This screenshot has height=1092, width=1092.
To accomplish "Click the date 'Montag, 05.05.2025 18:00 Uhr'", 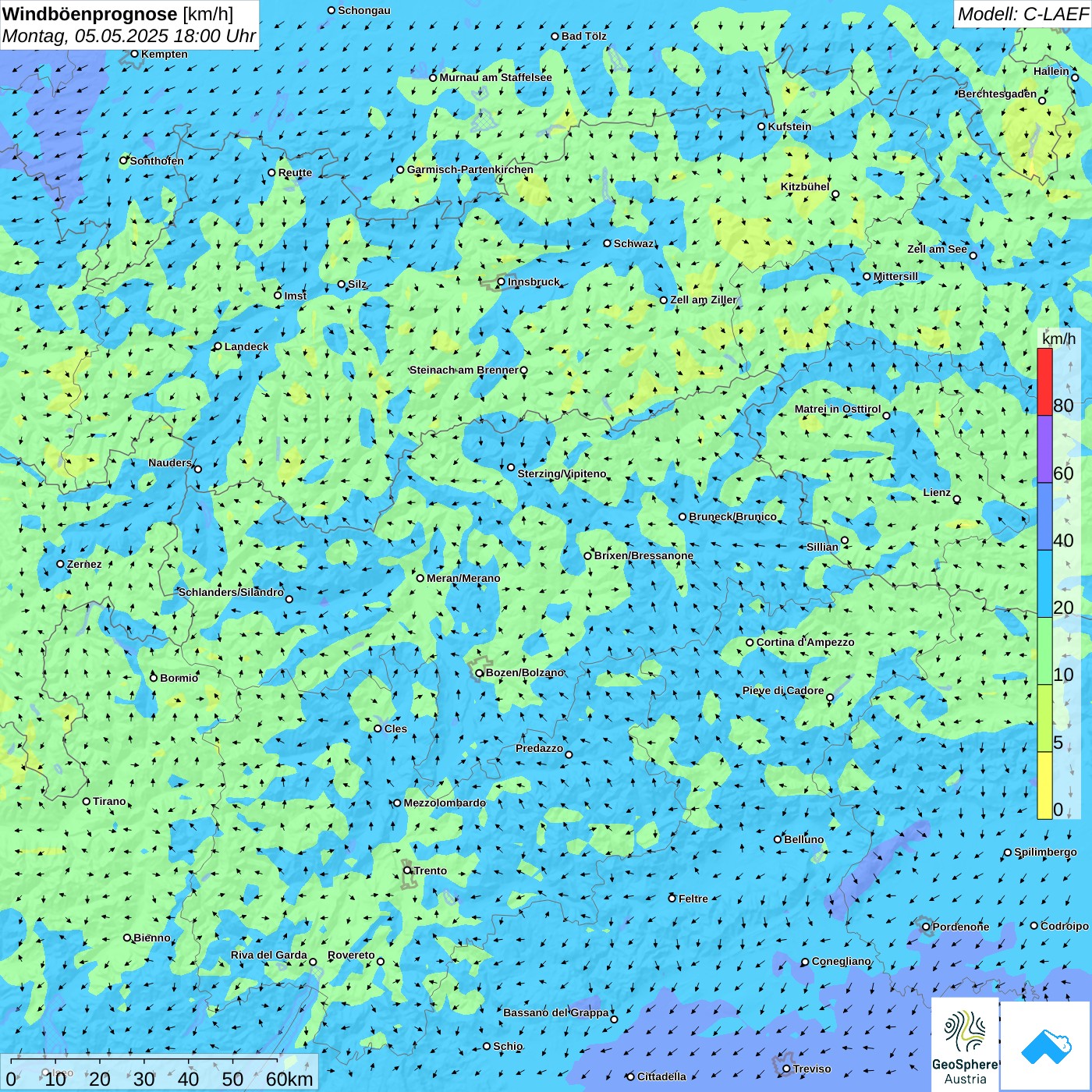I will pyautogui.click(x=129, y=36).
